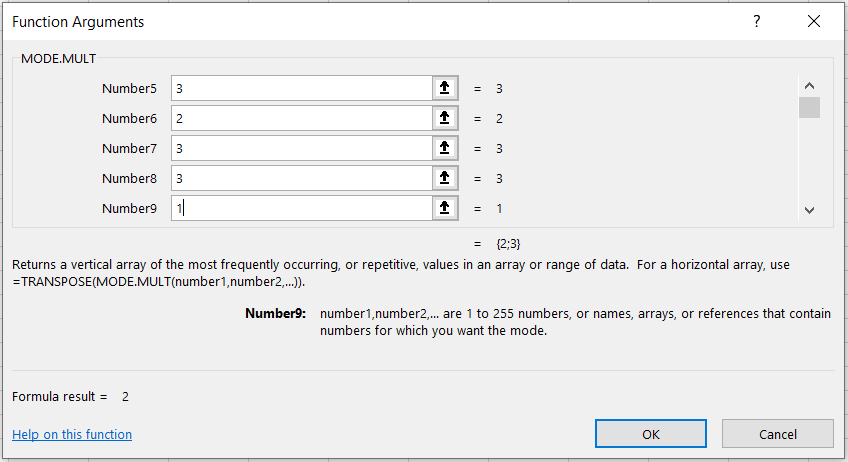
Task: Click the collapse dialog icon for Number6
Action: point(445,118)
